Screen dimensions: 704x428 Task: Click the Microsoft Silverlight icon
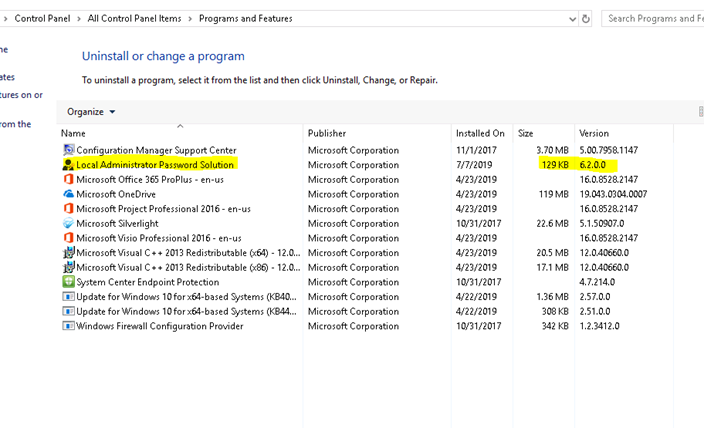pos(68,223)
